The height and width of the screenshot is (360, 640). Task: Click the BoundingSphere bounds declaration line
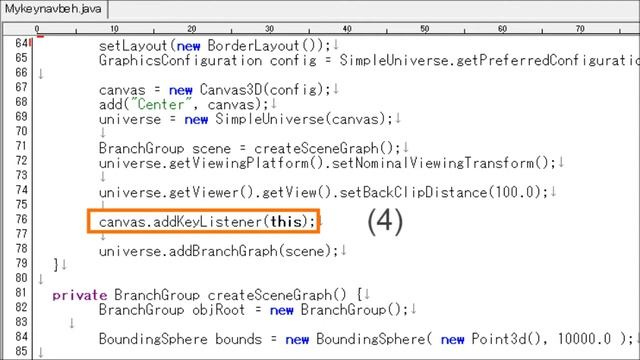click(x=366, y=339)
